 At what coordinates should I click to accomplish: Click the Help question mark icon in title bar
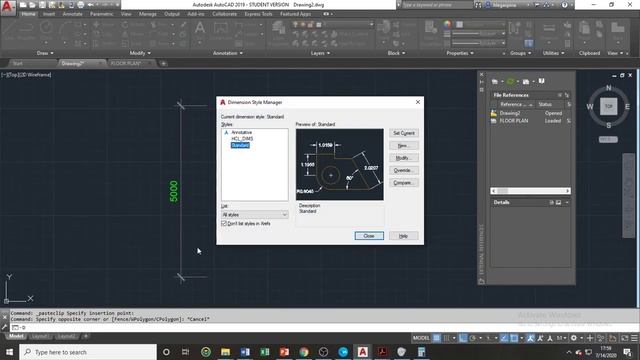pos(564,5)
